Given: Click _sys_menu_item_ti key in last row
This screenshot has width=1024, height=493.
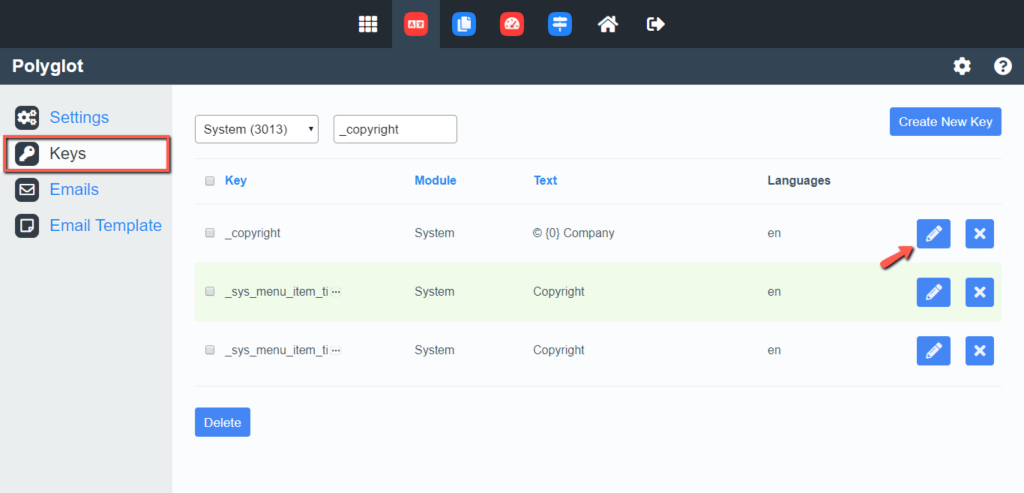Looking at the screenshot, I should 277,351.
